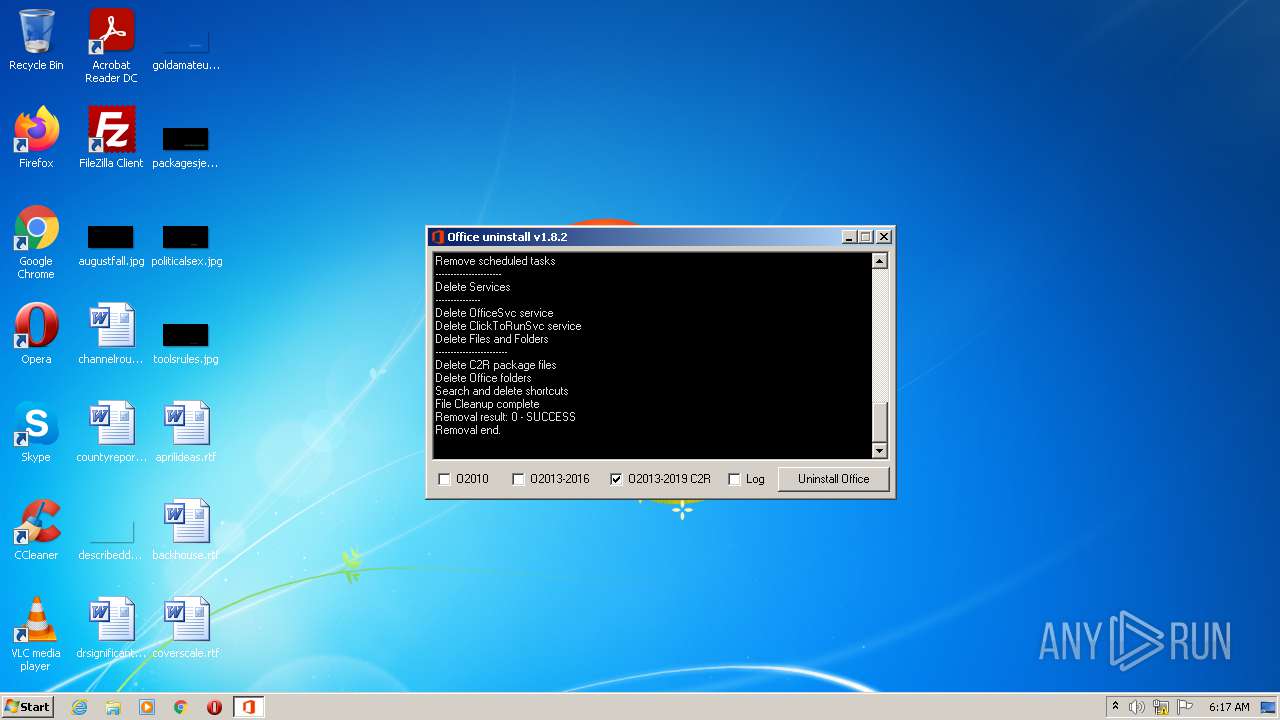
Task: Click the 'File Cleanup complete' log line
Action: [x=487, y=404]
